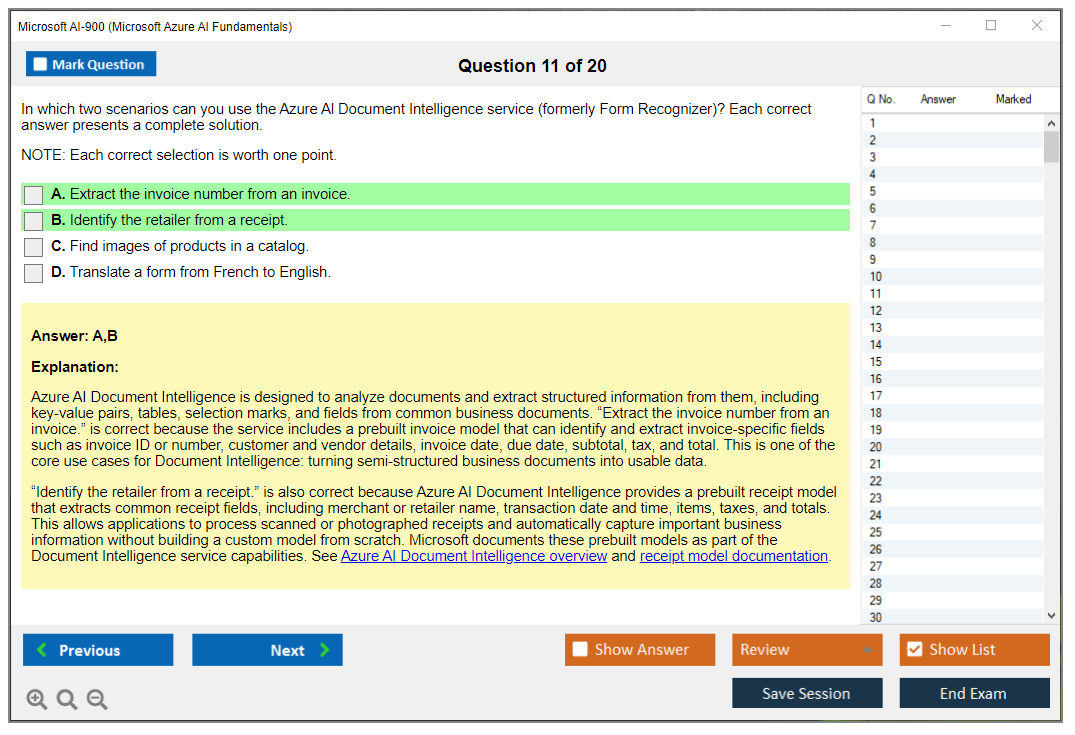Click the zoom out magnifier icon

coord(97,699)
